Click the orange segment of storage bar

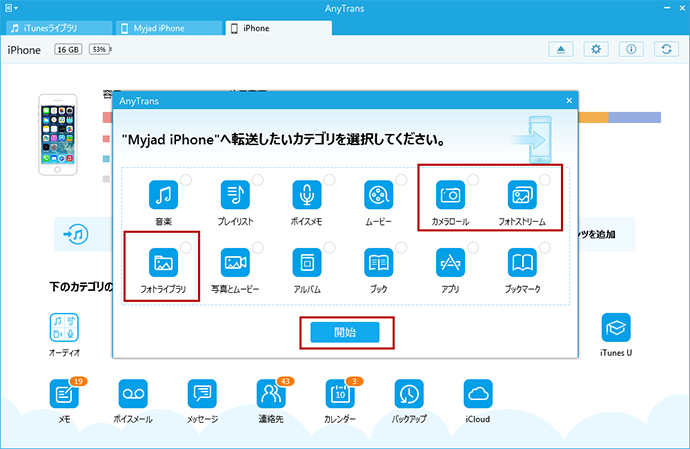pyautogui.click(x=594, y=118)
